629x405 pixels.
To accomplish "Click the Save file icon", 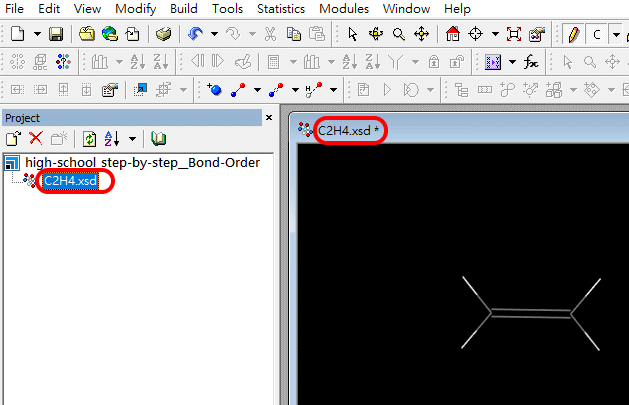I will (56, 34).
